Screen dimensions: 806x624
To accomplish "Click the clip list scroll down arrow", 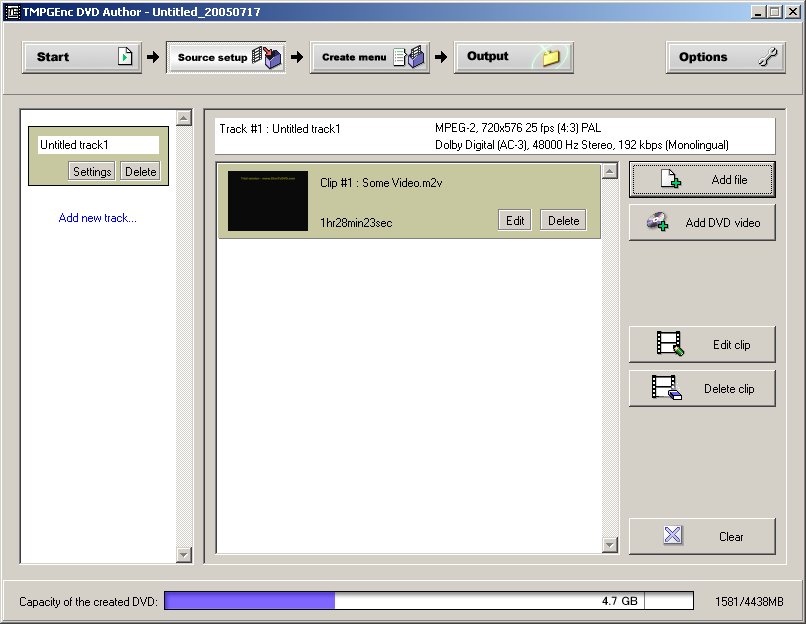I will pos(610,545).
